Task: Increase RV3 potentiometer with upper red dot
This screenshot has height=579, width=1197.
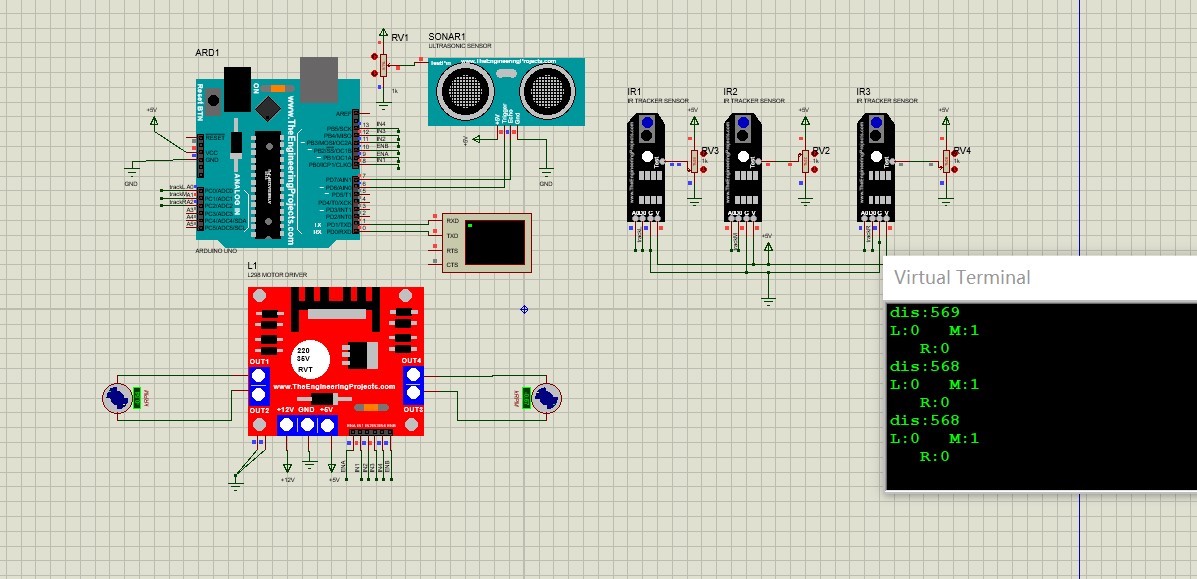Action: point(704,154)
